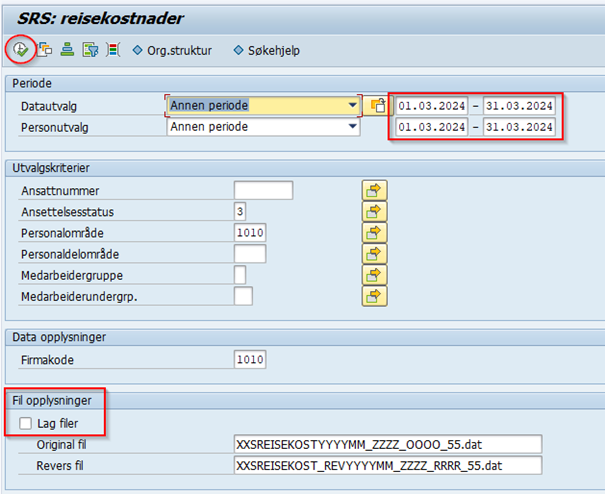Open multiple selection for Ansettelsesstatus
This screenshot has width=605, height=494.
pos(374,211)
